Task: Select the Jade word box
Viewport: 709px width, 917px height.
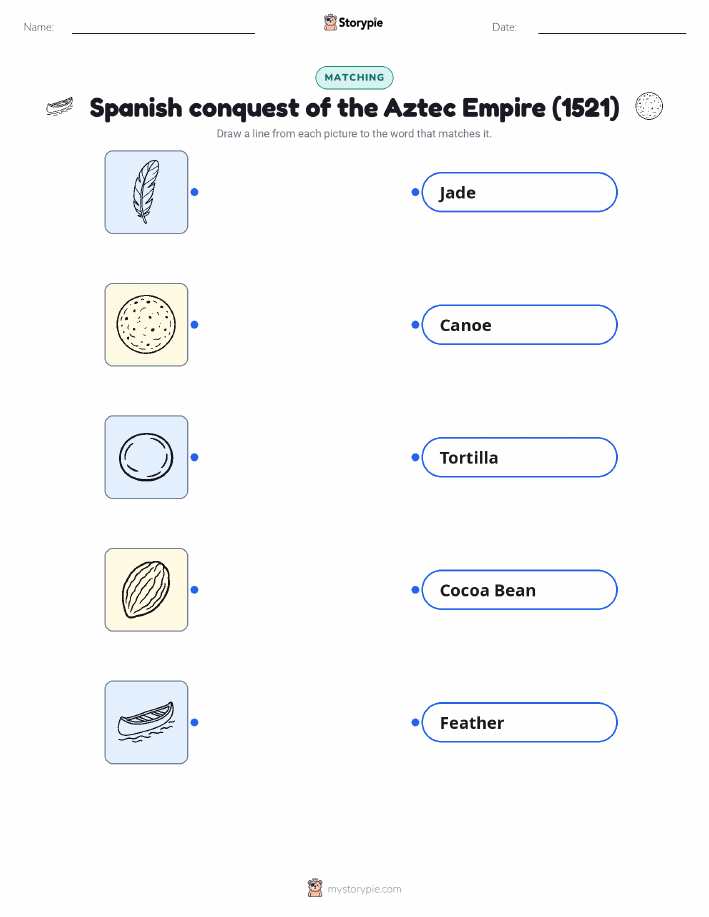Action: click(519, 192)
